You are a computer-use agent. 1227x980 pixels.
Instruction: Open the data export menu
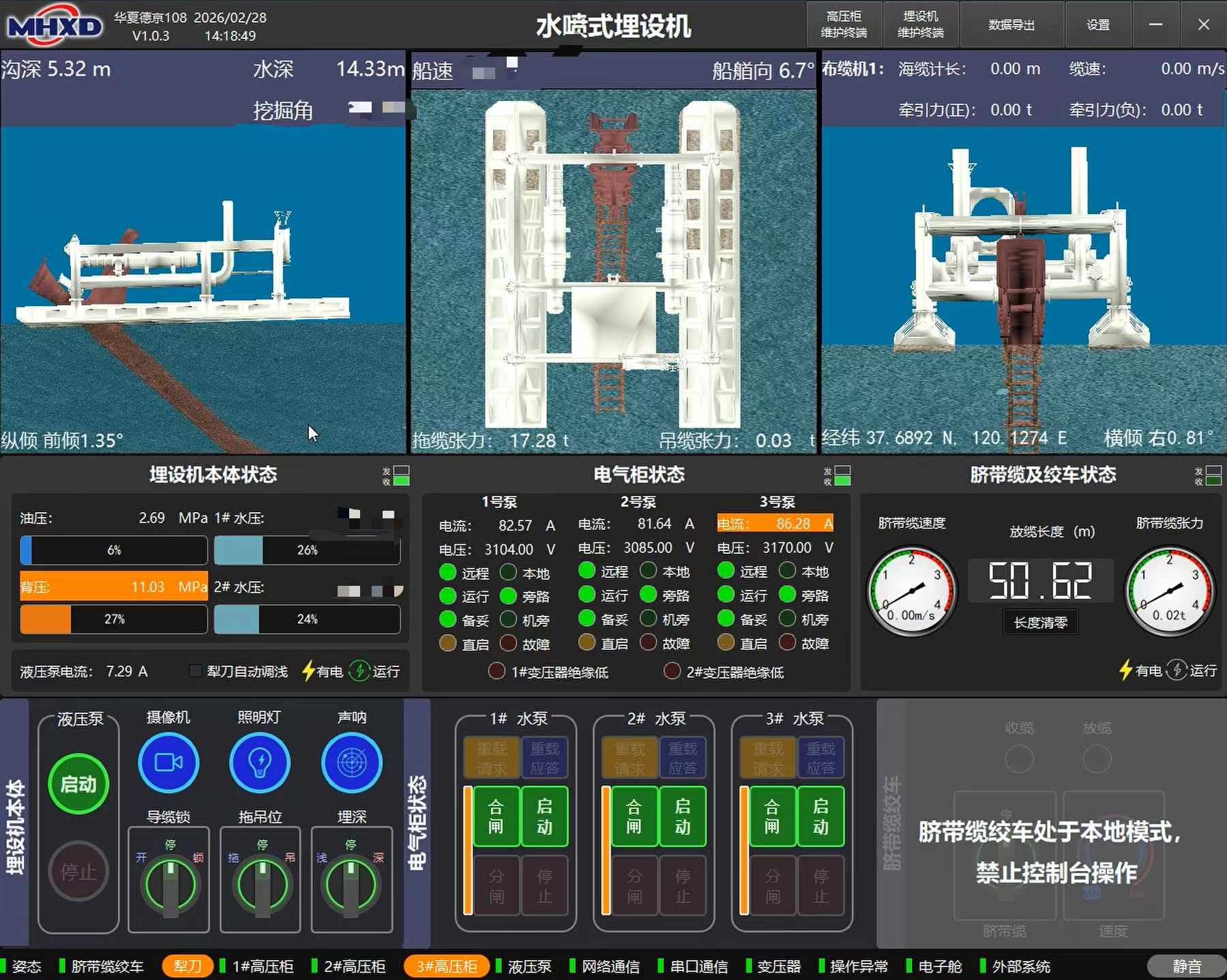pos(1011,25)
